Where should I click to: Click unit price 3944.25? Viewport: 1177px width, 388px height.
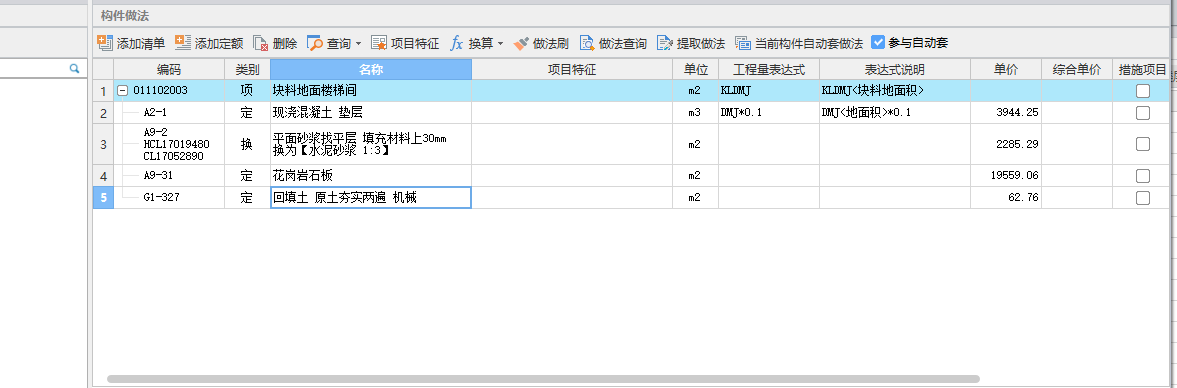[1006, 113]
